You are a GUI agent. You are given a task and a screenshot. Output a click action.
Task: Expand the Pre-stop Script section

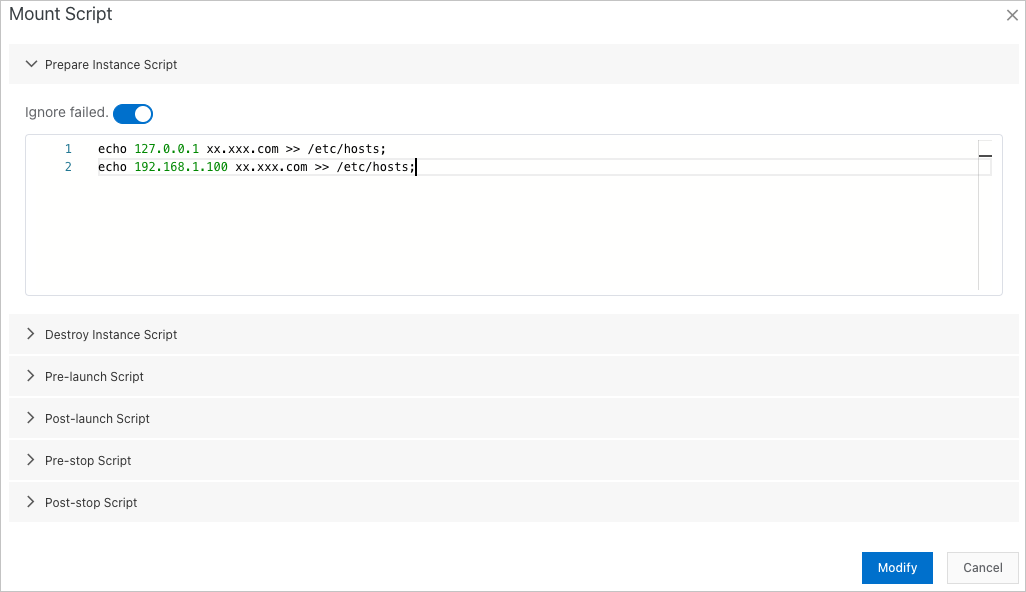[x=88, y=460]
